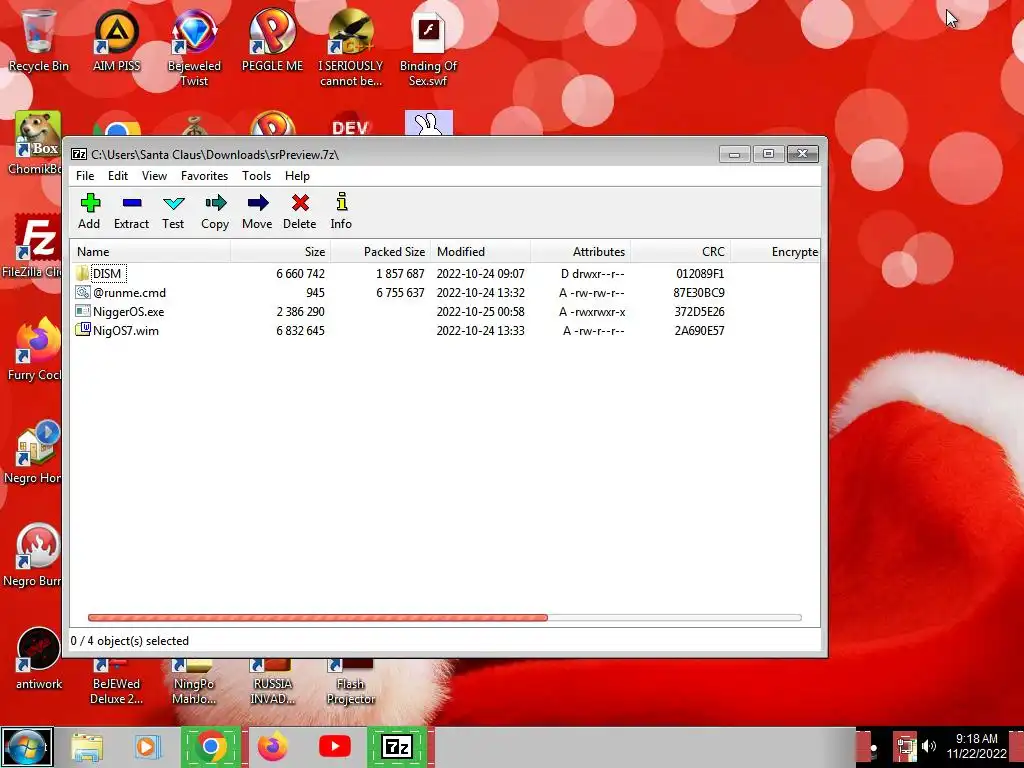
Task: Sort by the Name column header
Action: click(x=150, y=251)
